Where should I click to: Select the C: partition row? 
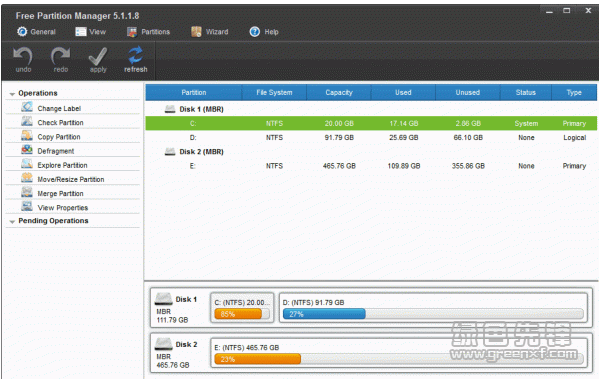click(371, 123)
